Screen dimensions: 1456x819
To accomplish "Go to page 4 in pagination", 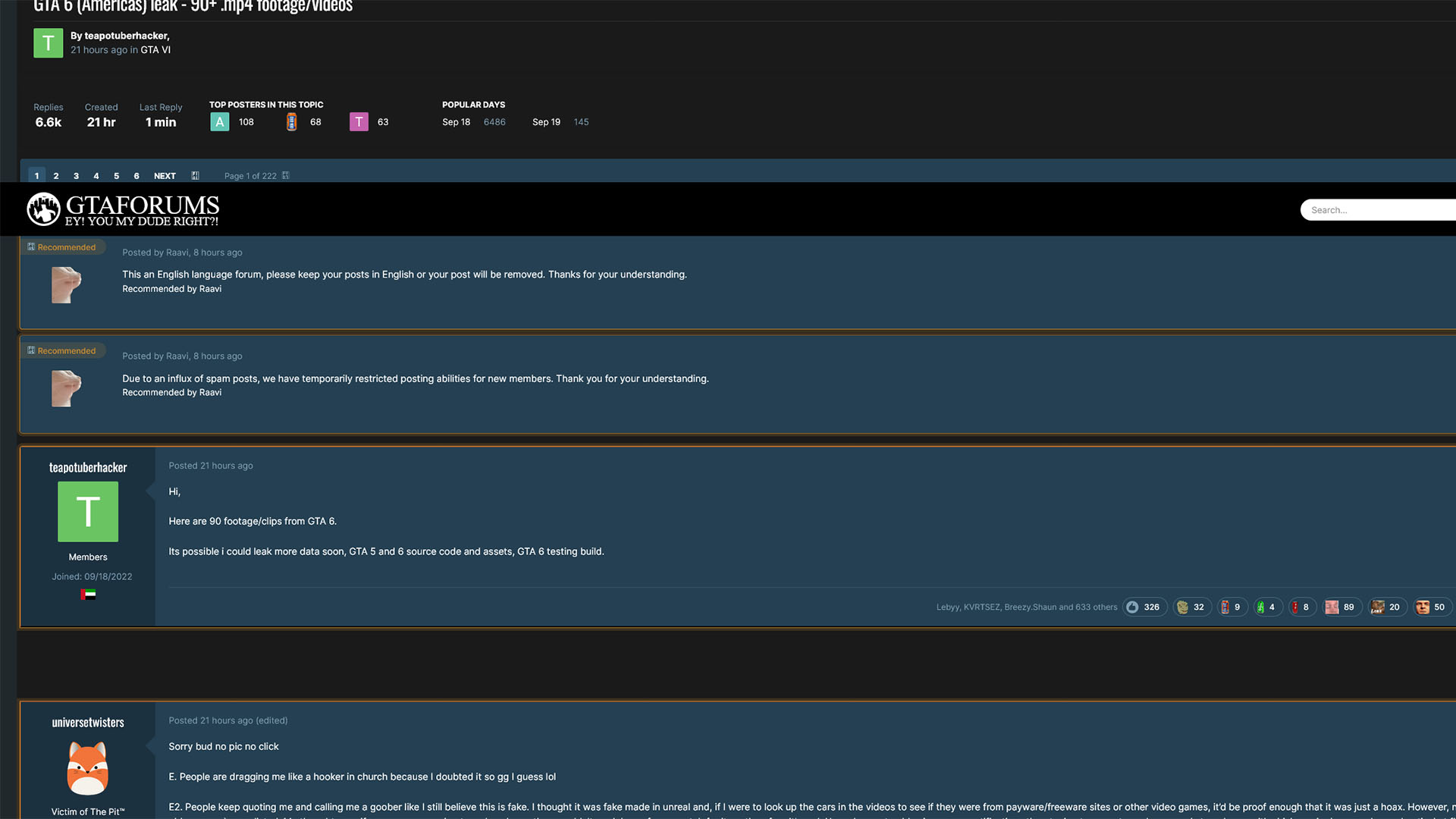I will click(x=96, y=176).
